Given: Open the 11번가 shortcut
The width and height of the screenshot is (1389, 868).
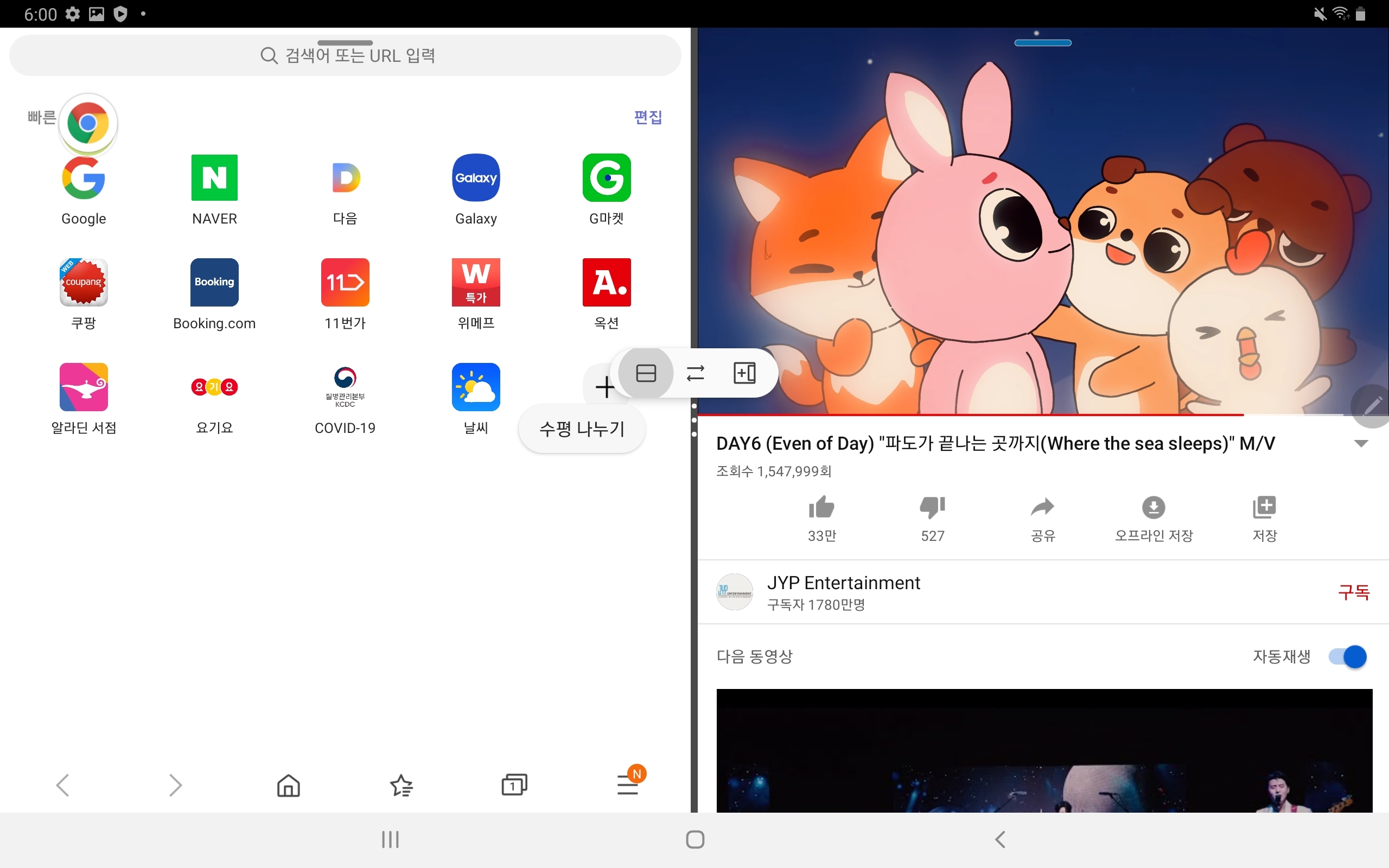Looking at the screenshot, I should click(x=345, y=294).
